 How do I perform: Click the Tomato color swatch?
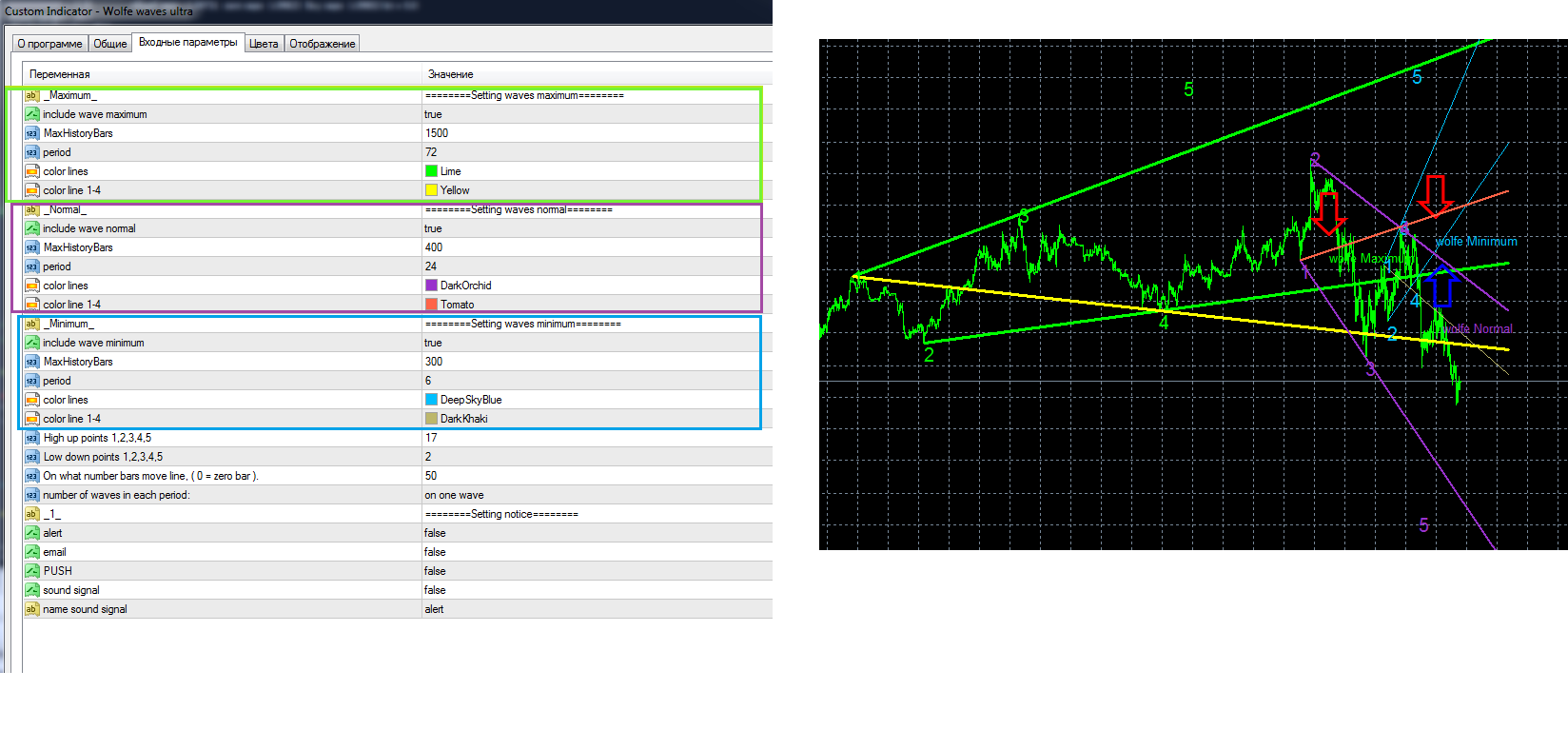tap(431, 305)
